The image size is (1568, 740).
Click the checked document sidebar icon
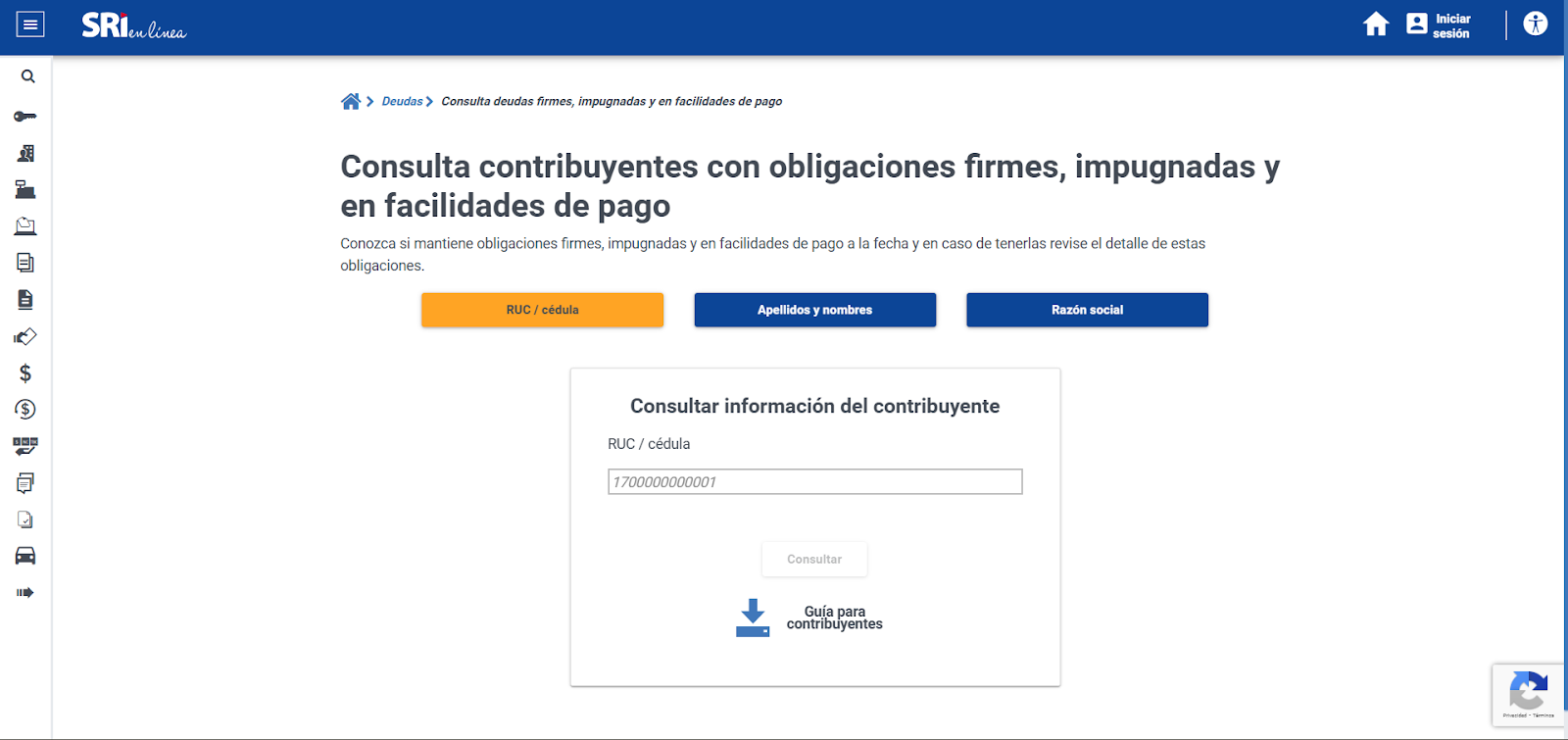point(25,519)
